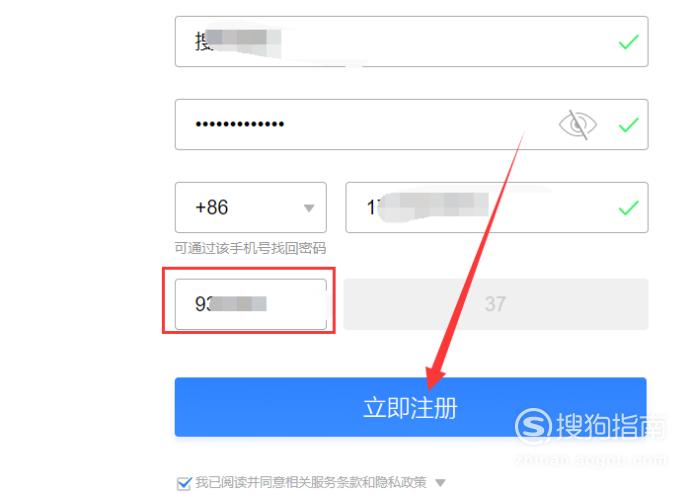The height and width of the screenshot is (494, 691).
Task: Click the arrow beside +86
Action: coord(309,208)
